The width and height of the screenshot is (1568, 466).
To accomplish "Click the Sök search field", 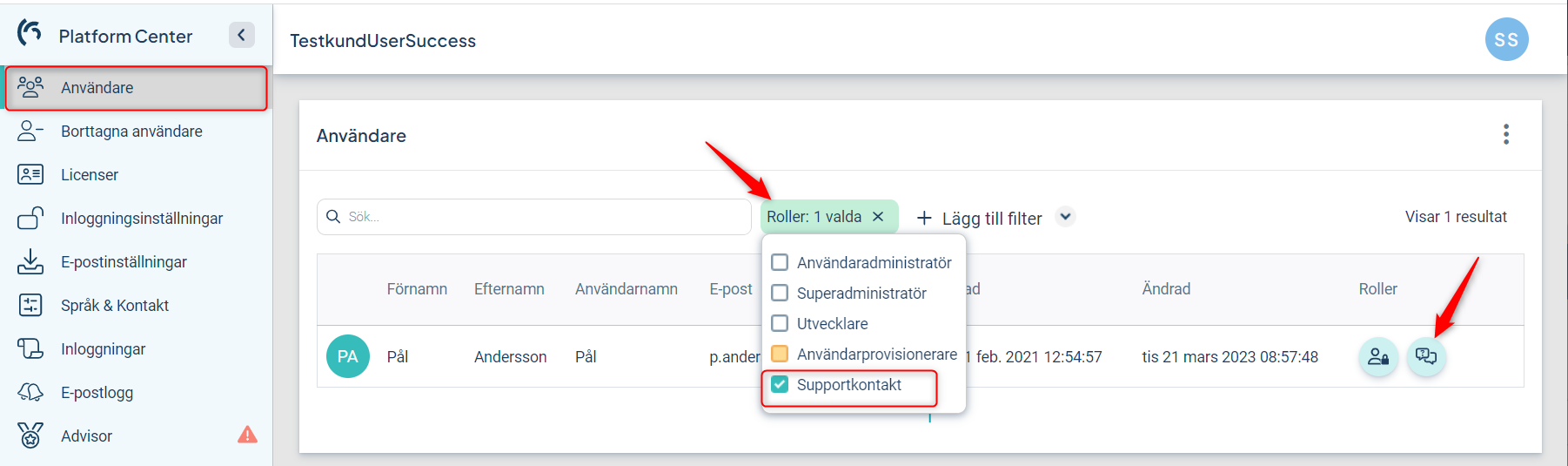I will click(534, 217).
